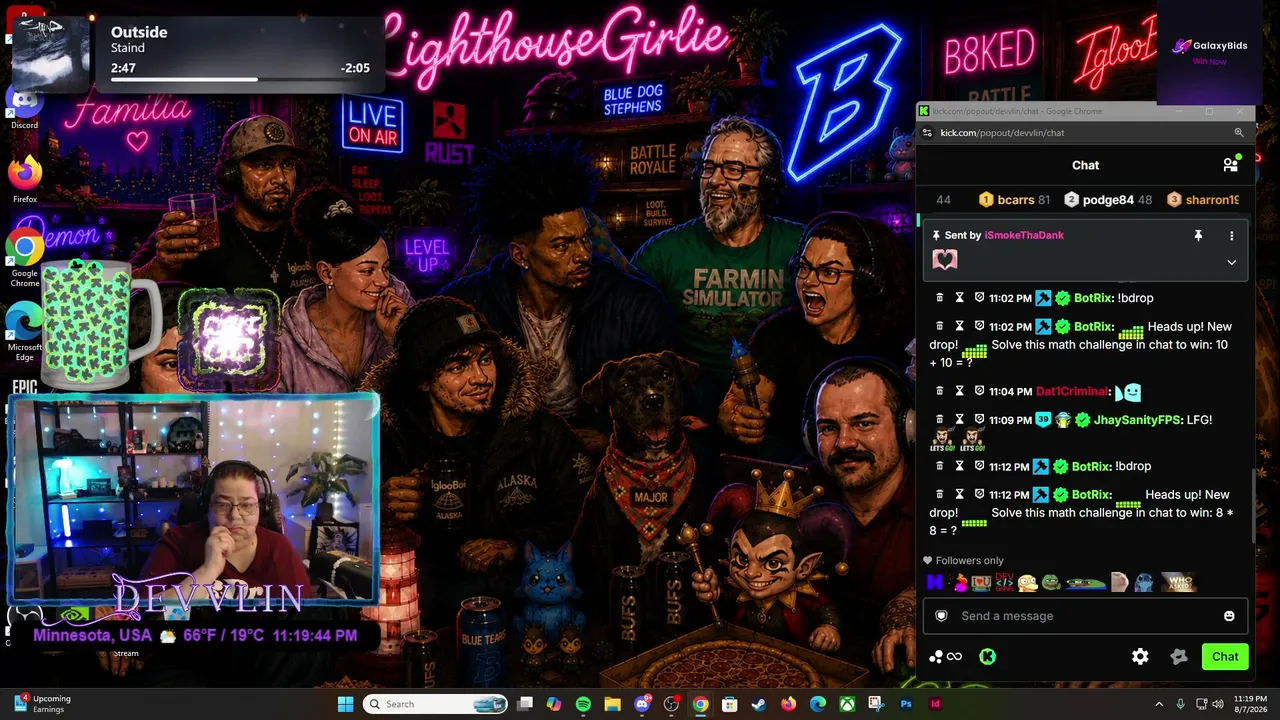Open Dat1Criminal username in chat
The width and height of the screenshot is (1280, 720).
pos(1072,391)
